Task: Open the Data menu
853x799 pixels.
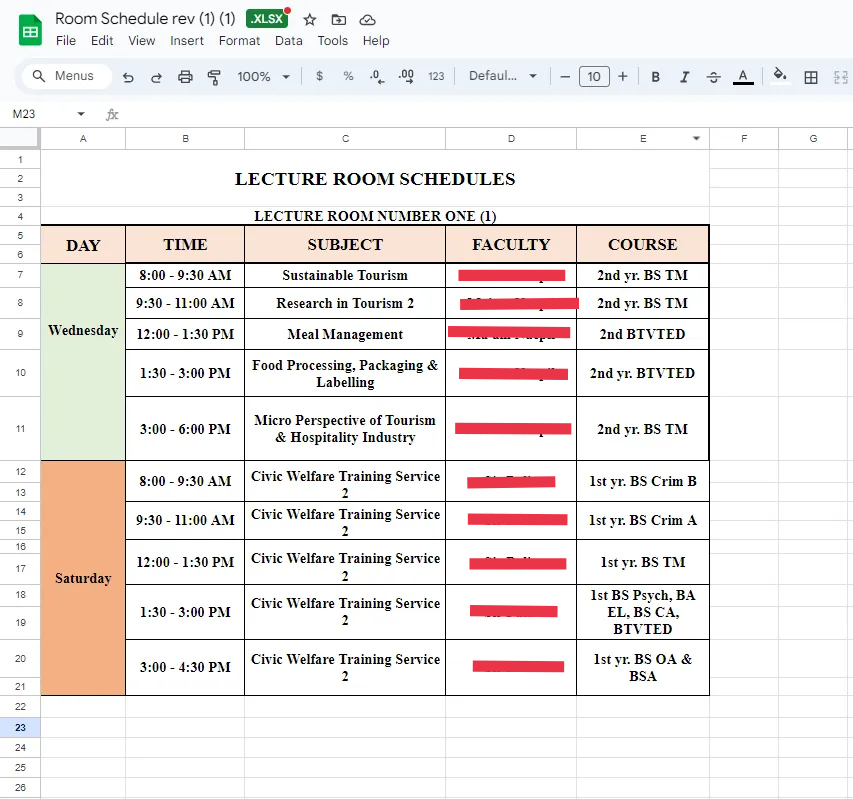Action: click(x=288, y=41)
